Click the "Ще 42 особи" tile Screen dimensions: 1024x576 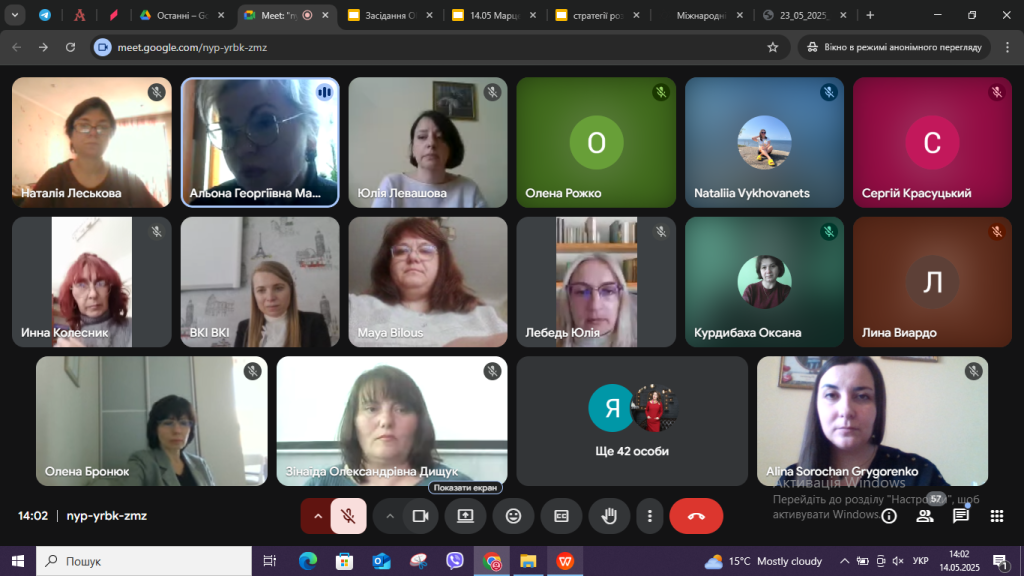pos(632,421)
